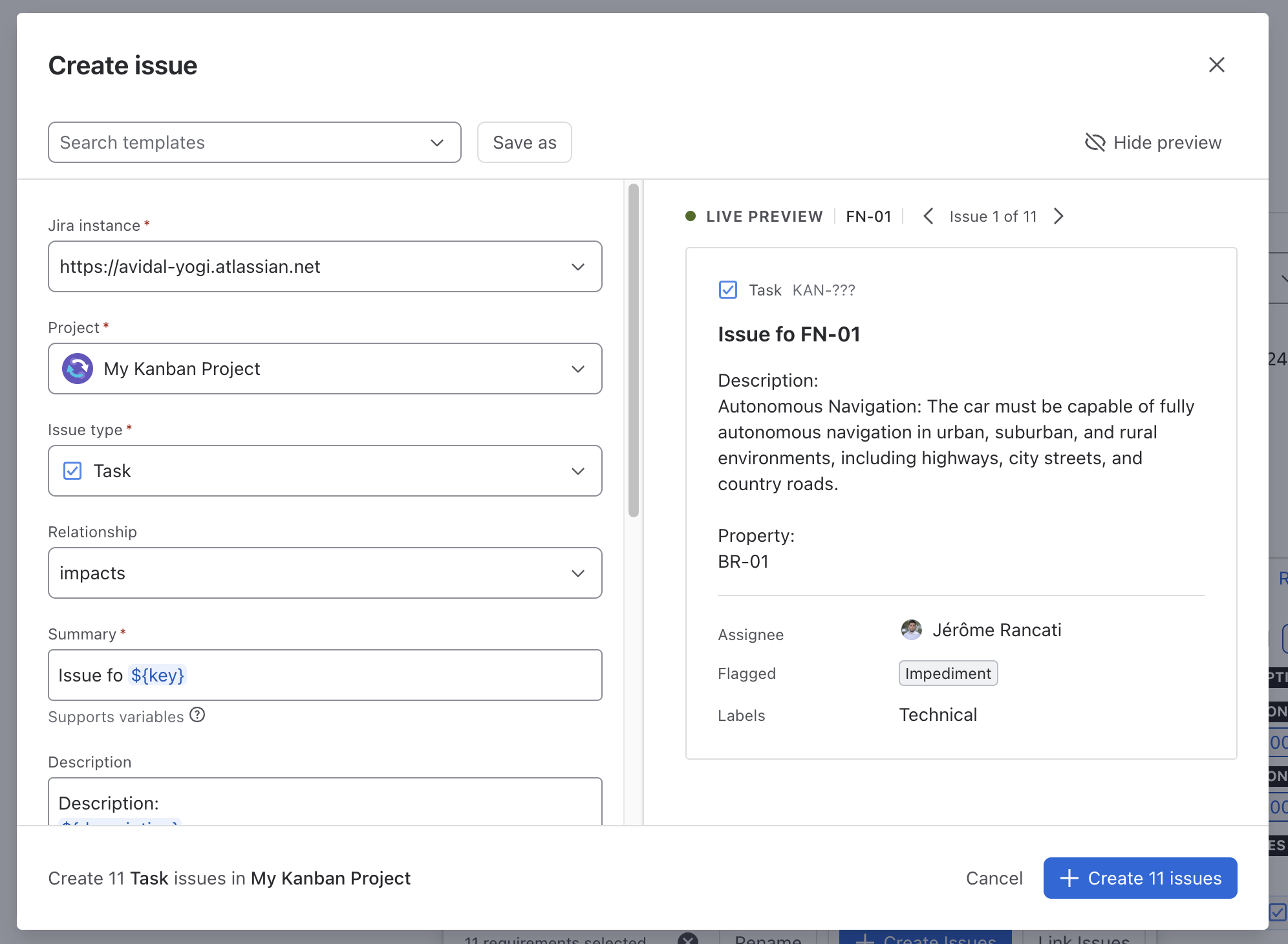
Task: Click the Jérôme Rancati assignee name
Action: click(x=996, y=630)
